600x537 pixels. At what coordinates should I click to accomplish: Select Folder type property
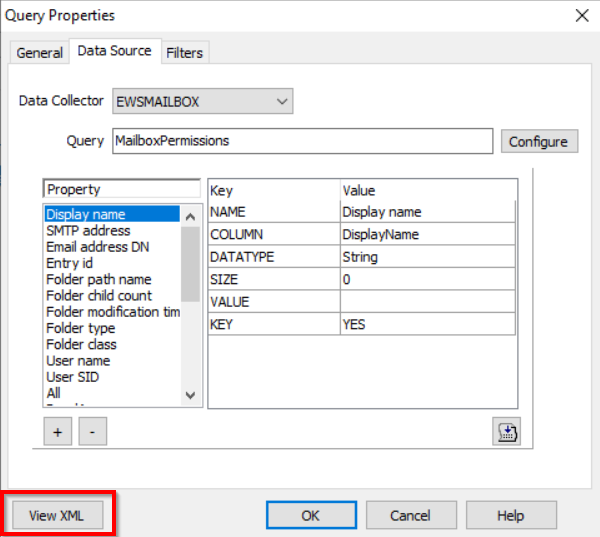[112, 328]
